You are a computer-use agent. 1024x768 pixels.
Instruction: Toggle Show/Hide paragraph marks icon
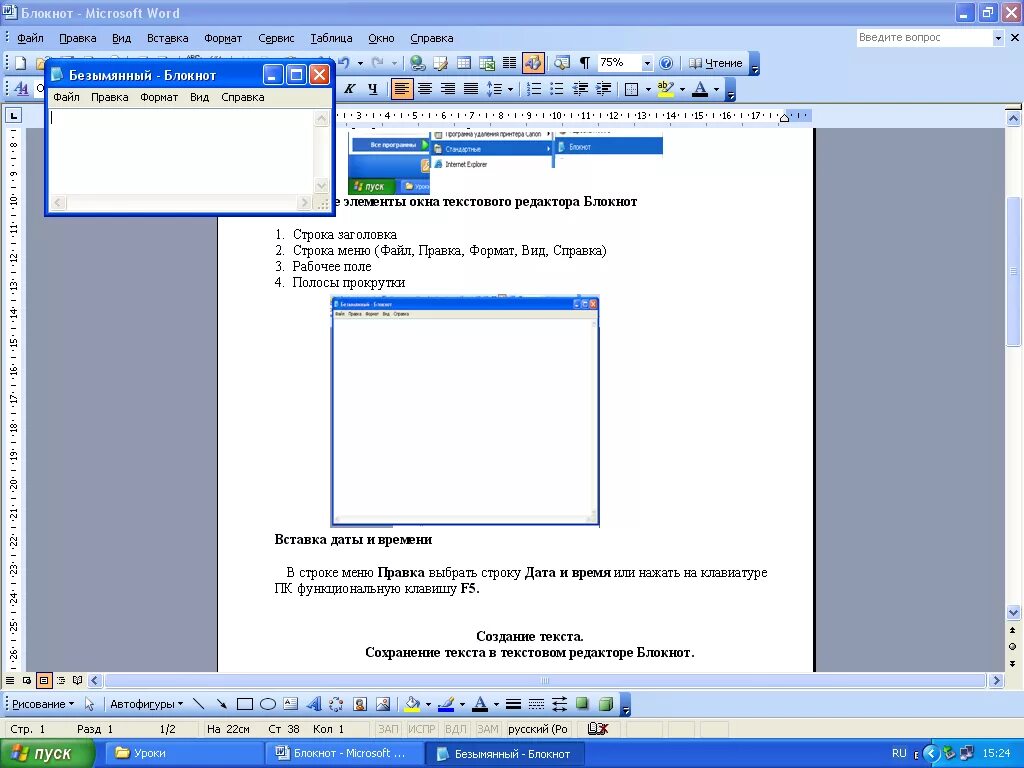584,63
